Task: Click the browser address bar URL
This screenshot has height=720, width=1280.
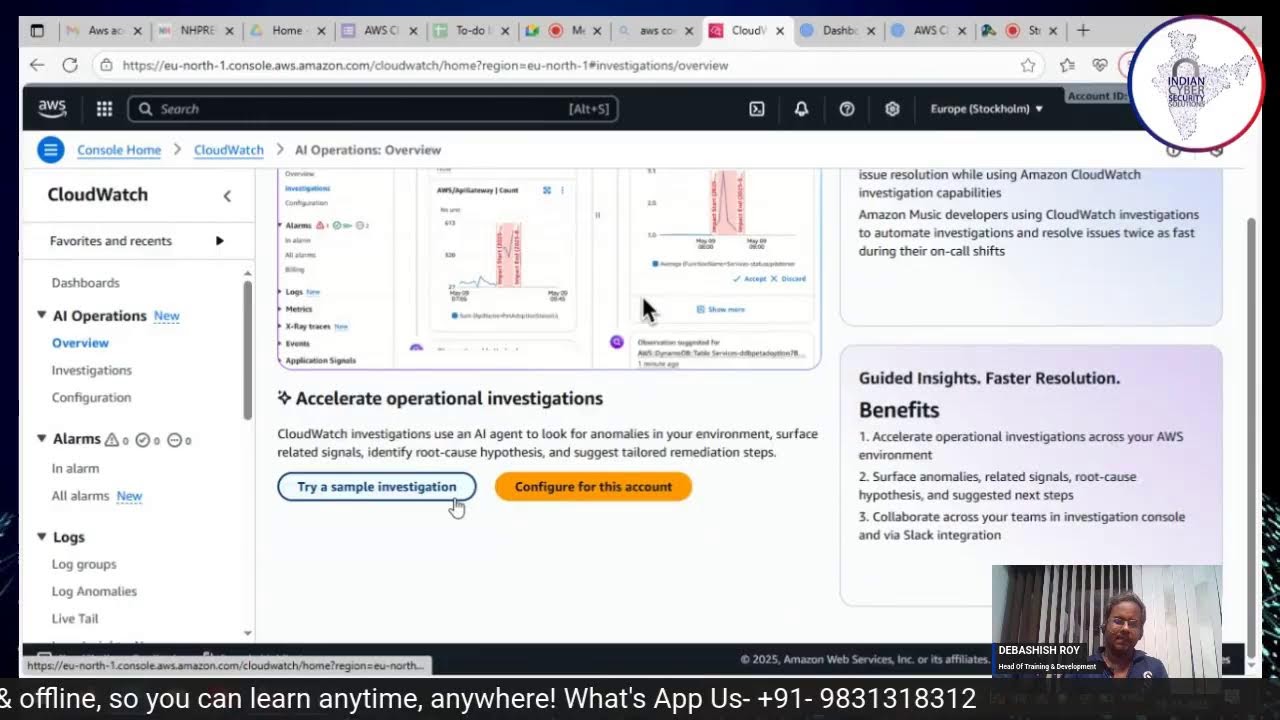Action: [425, 65]
